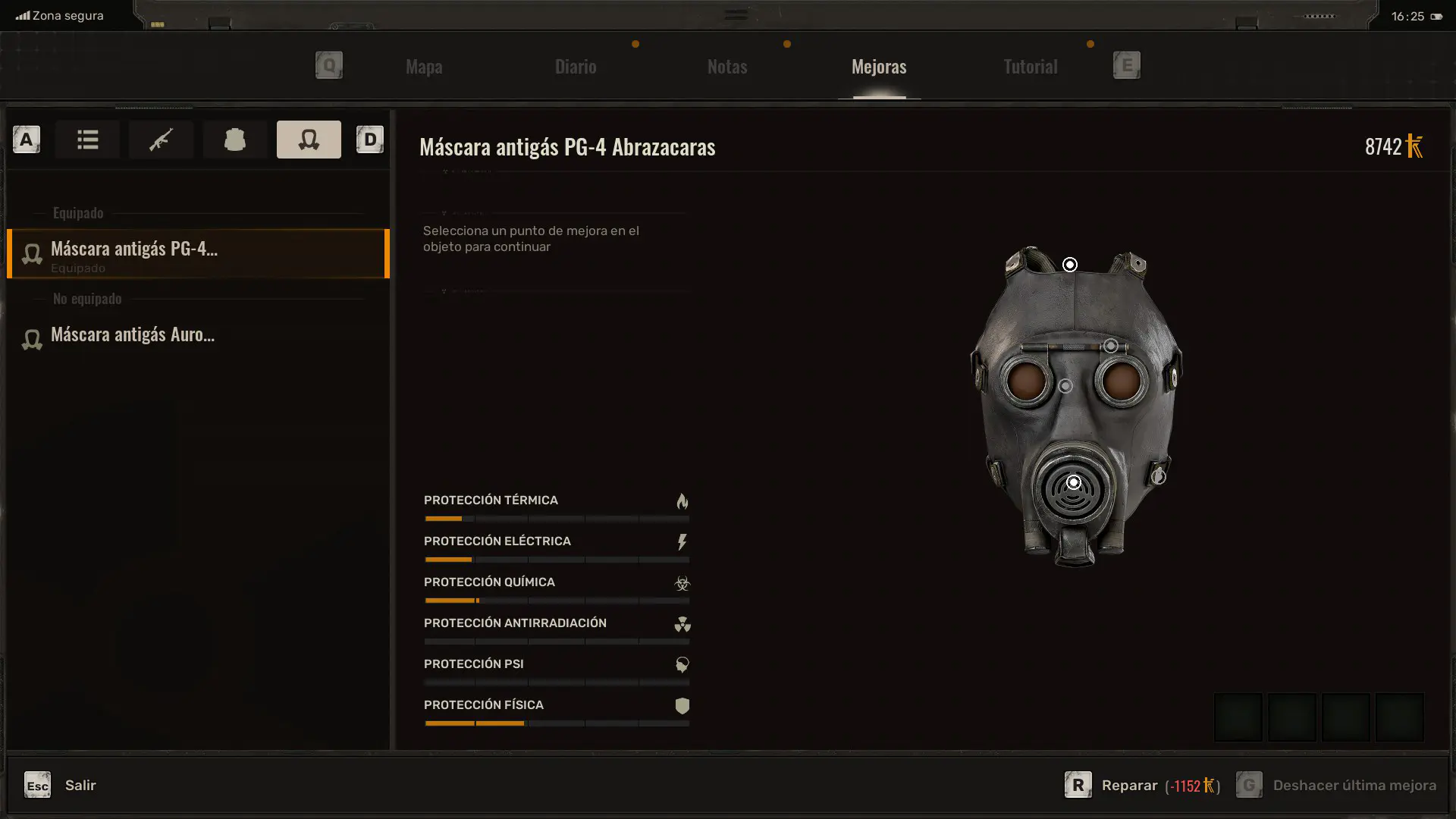Click the Esc key icon
This screenshot has height=819, width=1456.
(x=37, y=785)
